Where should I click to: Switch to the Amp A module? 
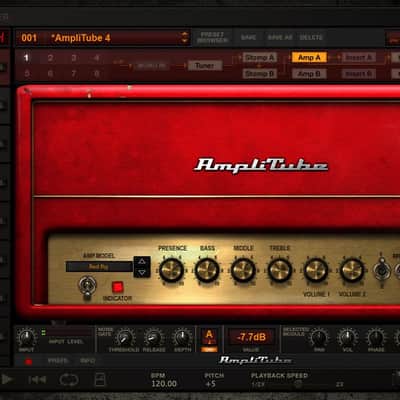click(309, 58)
